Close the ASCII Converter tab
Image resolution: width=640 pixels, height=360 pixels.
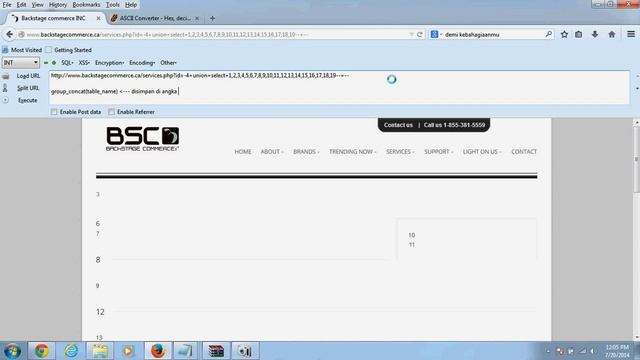click(197, 18)
